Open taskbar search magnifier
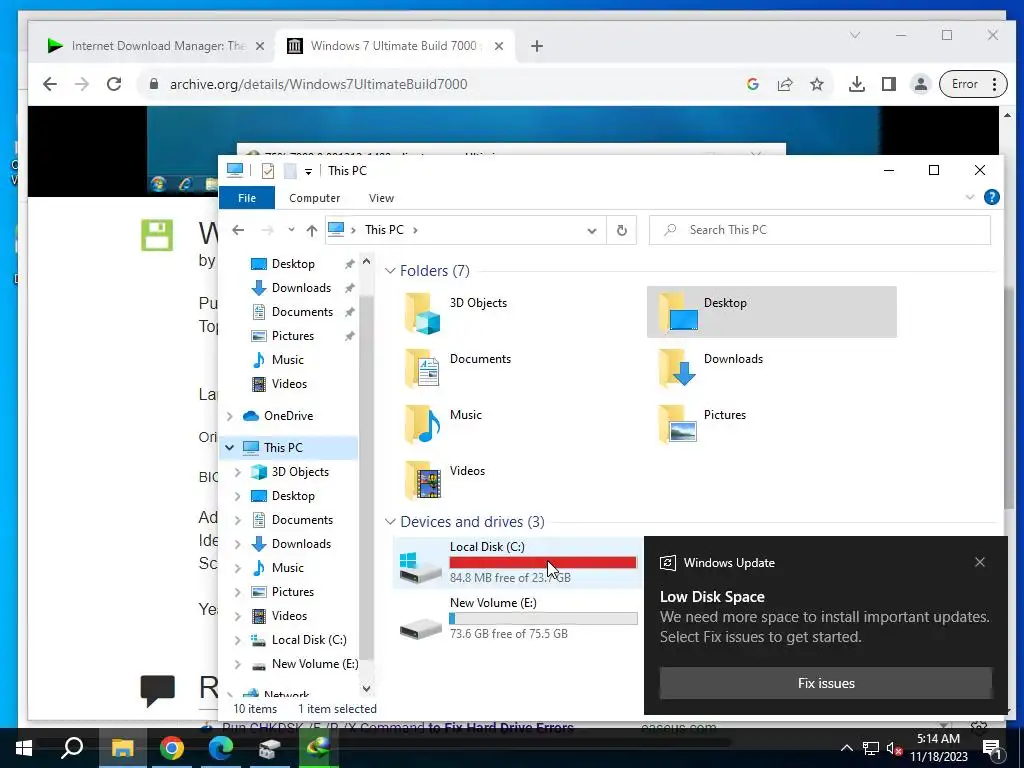This screenshot has width=1024, height=768. click(x=72, y=748)
